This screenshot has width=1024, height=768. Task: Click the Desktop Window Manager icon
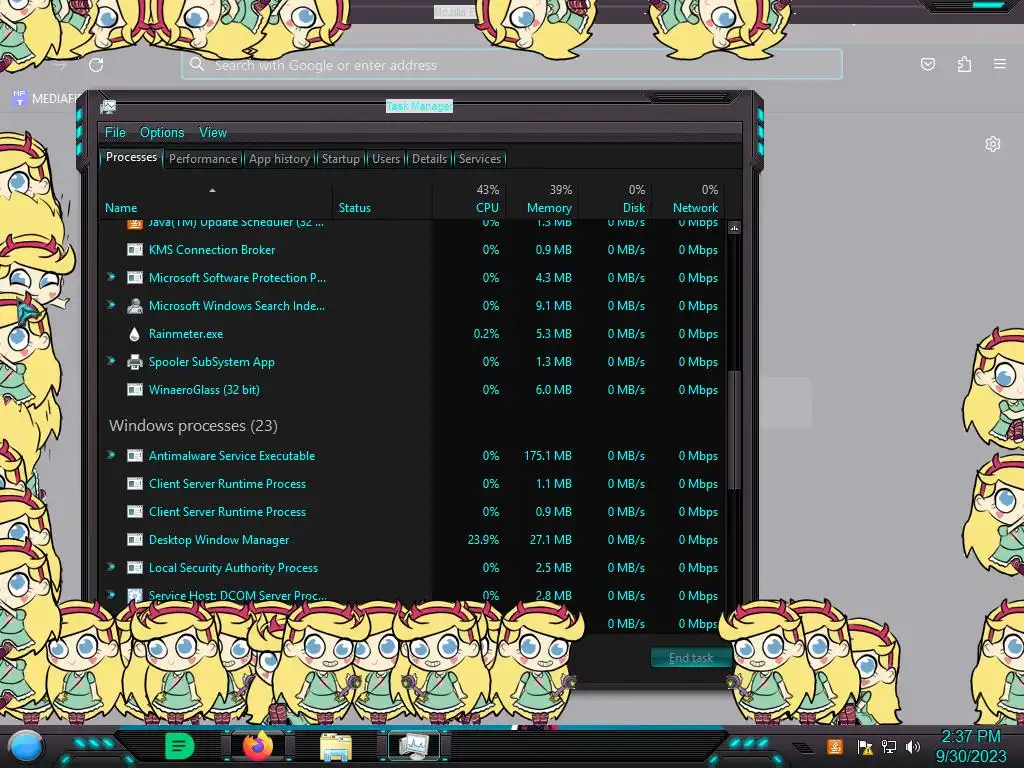click(135, 540)
